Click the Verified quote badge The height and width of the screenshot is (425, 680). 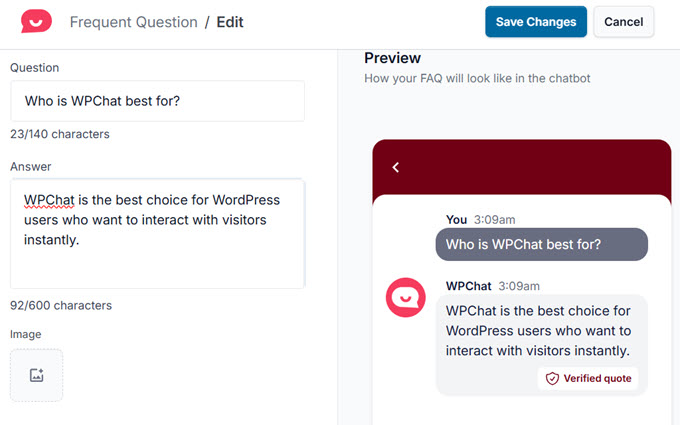tap(588, 379)
